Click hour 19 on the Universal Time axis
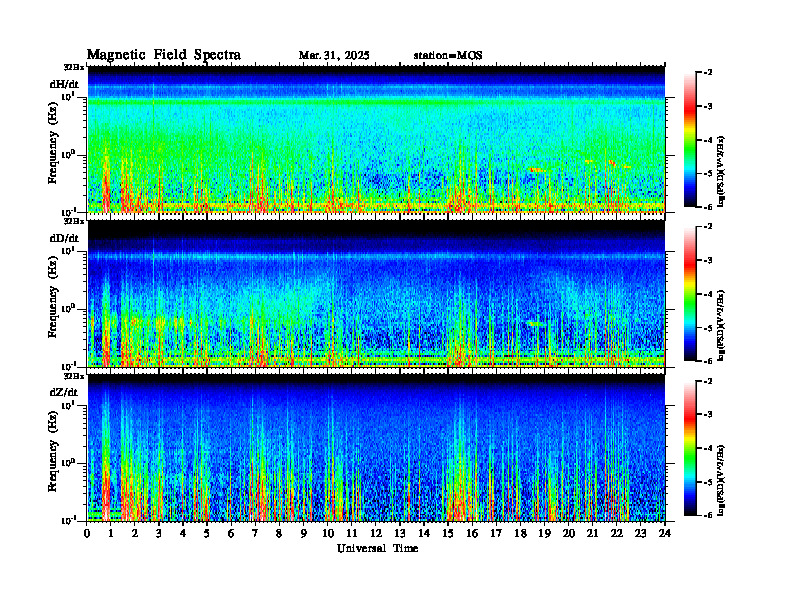Image resolution: width=792 pixels, height=612 pixels. pos(544,533)
